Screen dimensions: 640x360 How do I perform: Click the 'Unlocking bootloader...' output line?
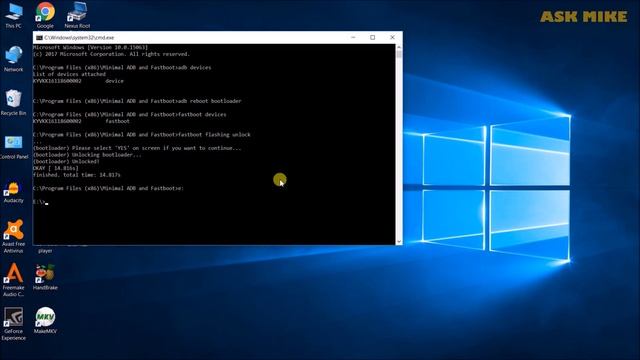(x=87, y=155)
